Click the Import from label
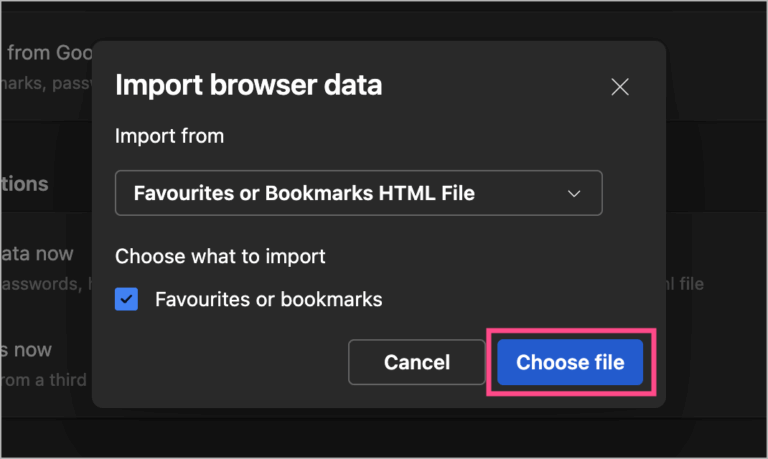The image size is (768, 459). tap(169, 136)
